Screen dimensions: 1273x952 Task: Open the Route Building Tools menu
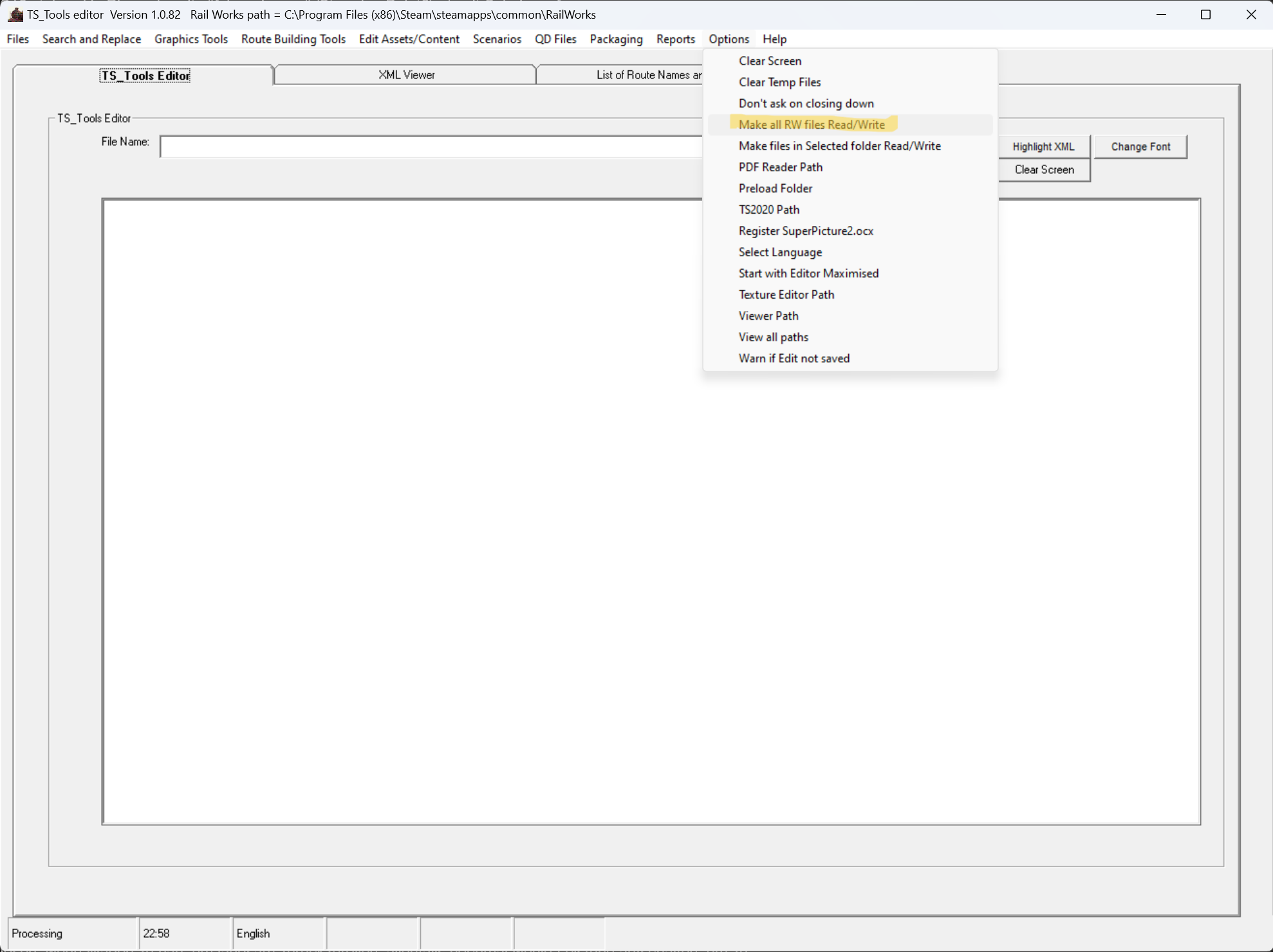click(x=293, y=39)
